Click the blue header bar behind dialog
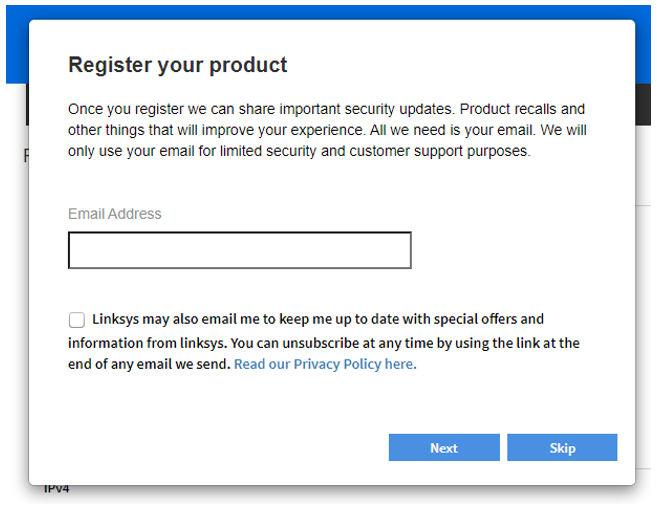 coord(328,12)
